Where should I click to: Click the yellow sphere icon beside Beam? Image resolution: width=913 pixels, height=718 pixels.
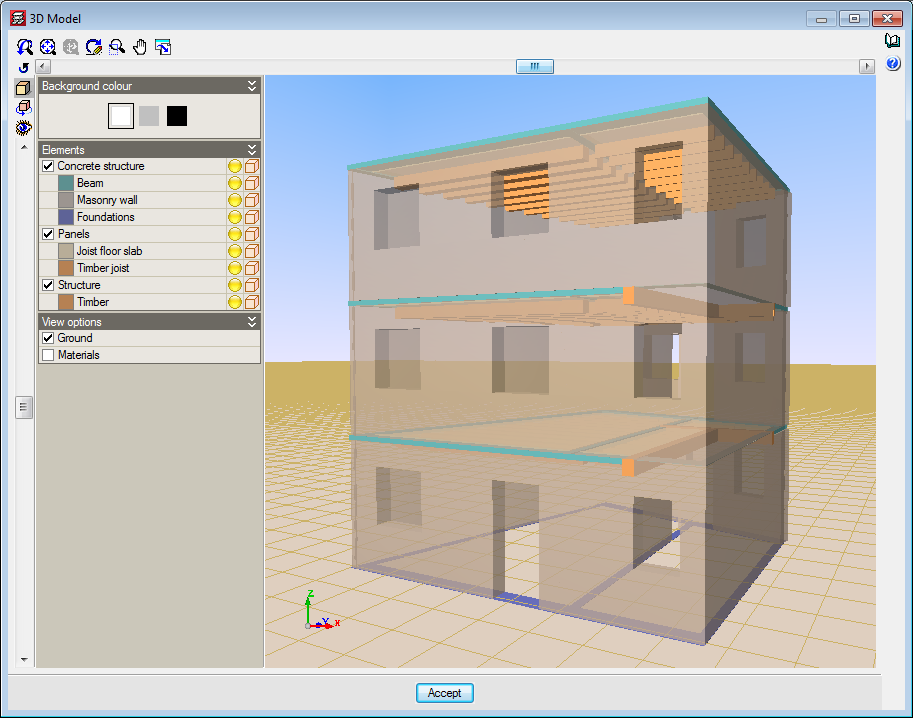coord(235,184)
